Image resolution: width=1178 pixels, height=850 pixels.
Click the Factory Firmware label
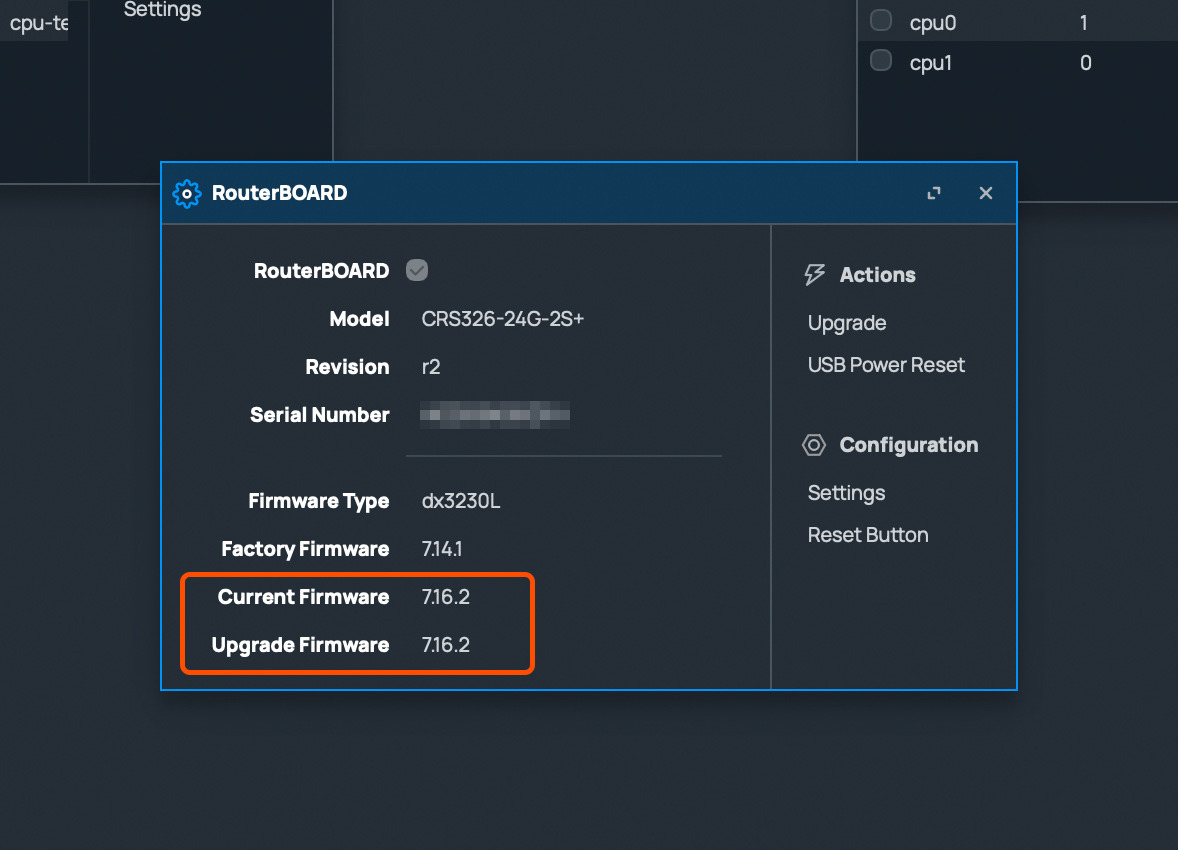coord(305,549)
